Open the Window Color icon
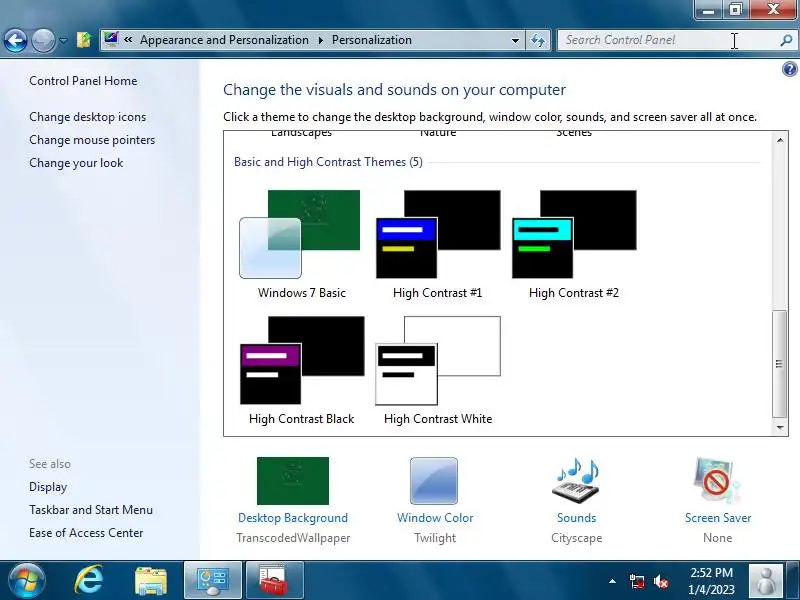Screen dimensions: 800x600 434,481
